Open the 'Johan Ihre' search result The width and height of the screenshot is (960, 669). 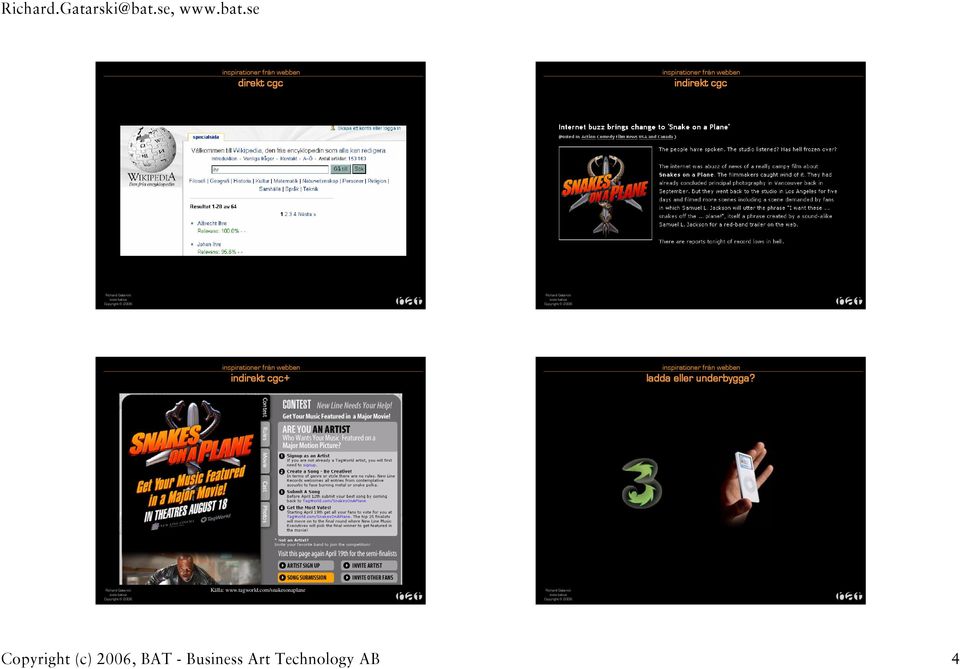209,244
